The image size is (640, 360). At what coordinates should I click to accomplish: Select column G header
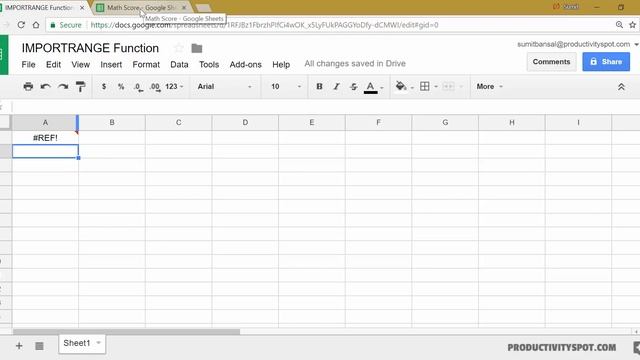point(445,122)
